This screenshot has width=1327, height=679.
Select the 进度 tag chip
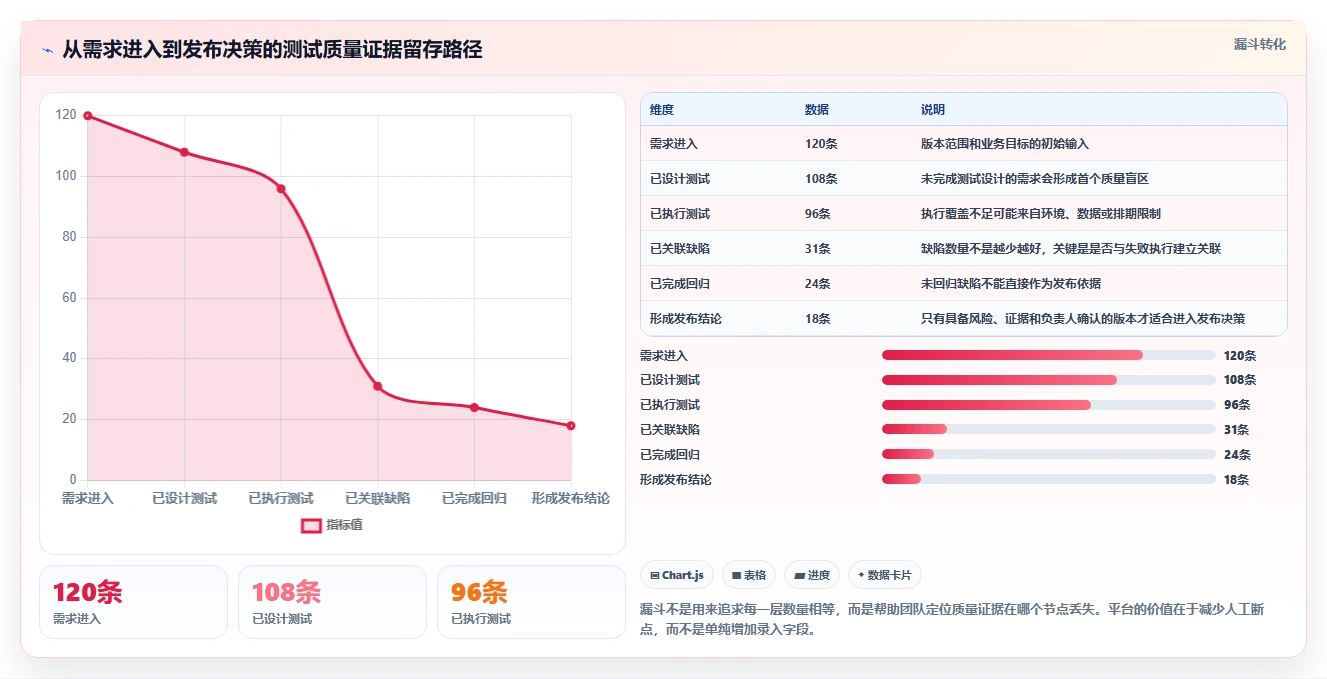(812, 575)
